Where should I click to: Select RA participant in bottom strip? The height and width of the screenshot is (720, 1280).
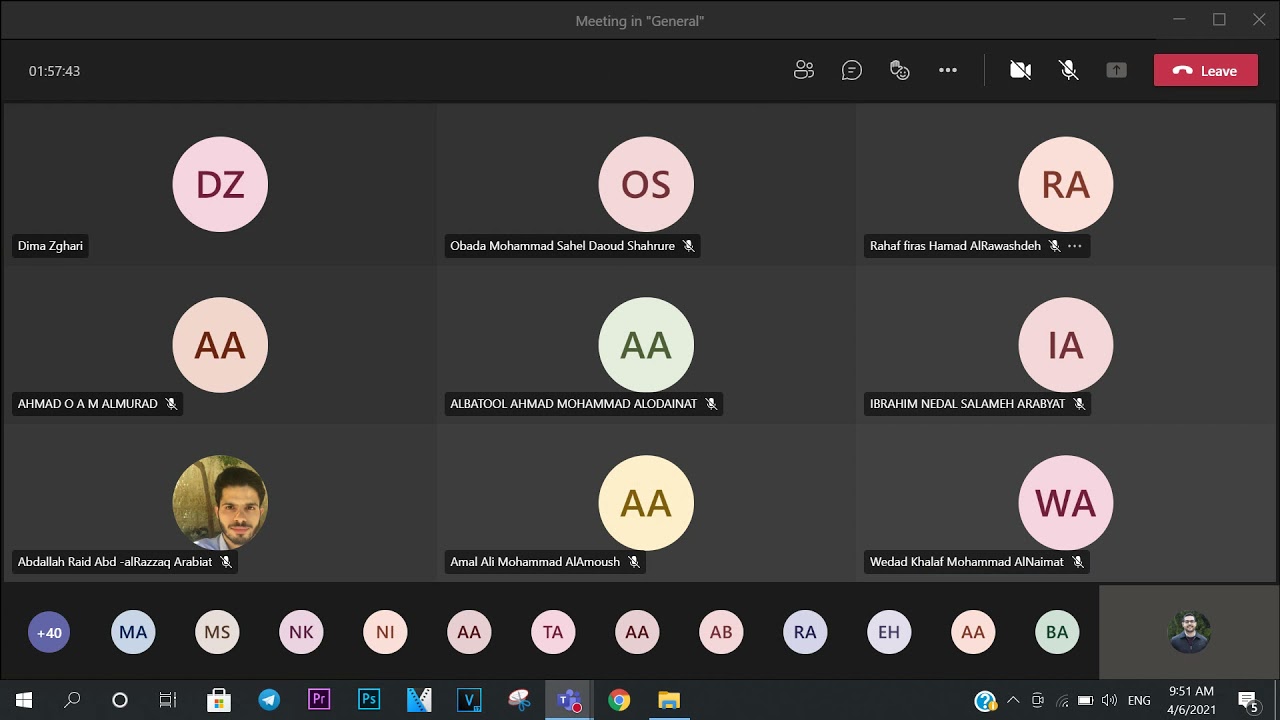[x=805, y=632]
